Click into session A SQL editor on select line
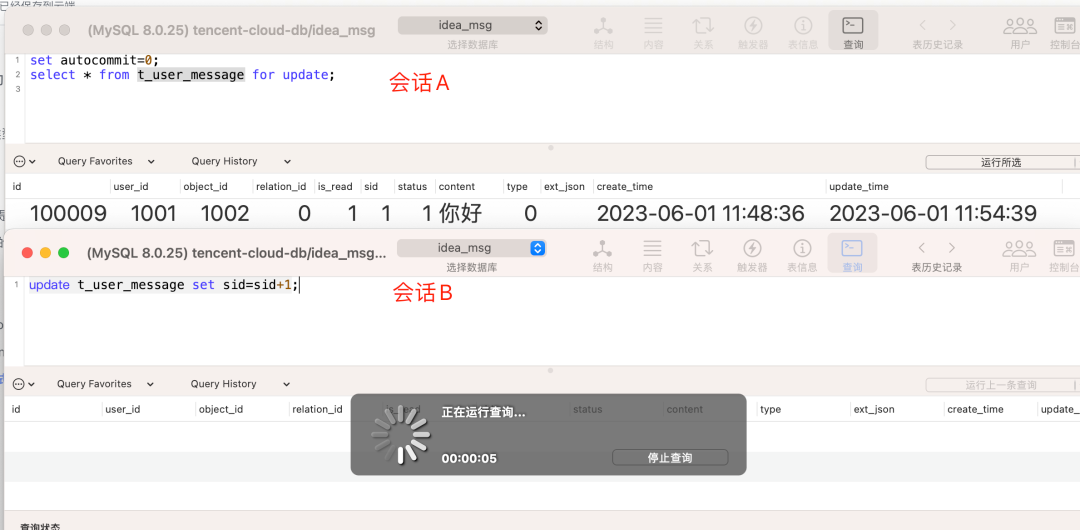Viewport: 1080px width, 530px height. pyautogui.click(x=182, y=74)
